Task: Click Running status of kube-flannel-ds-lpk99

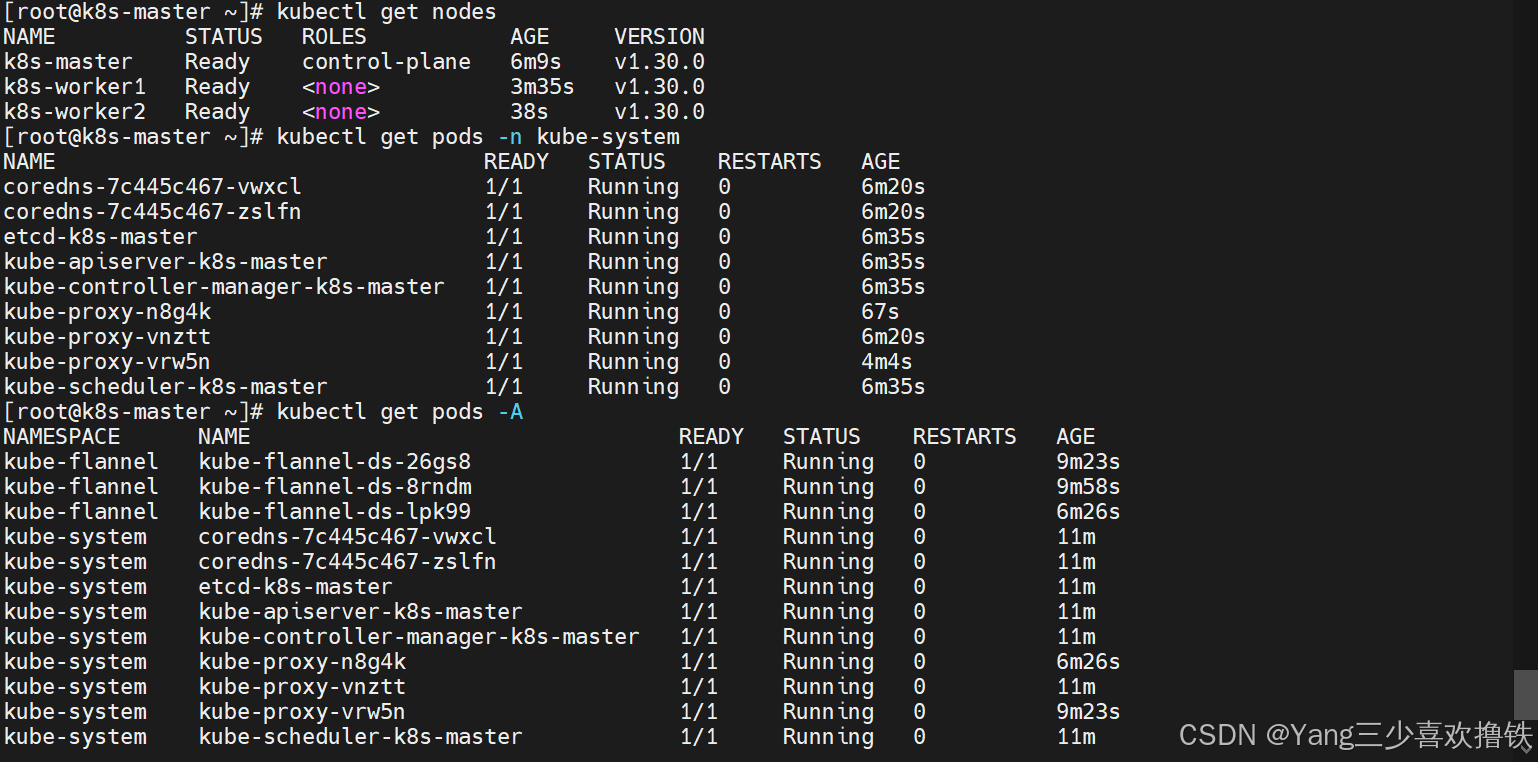Action: pos(828,512)
